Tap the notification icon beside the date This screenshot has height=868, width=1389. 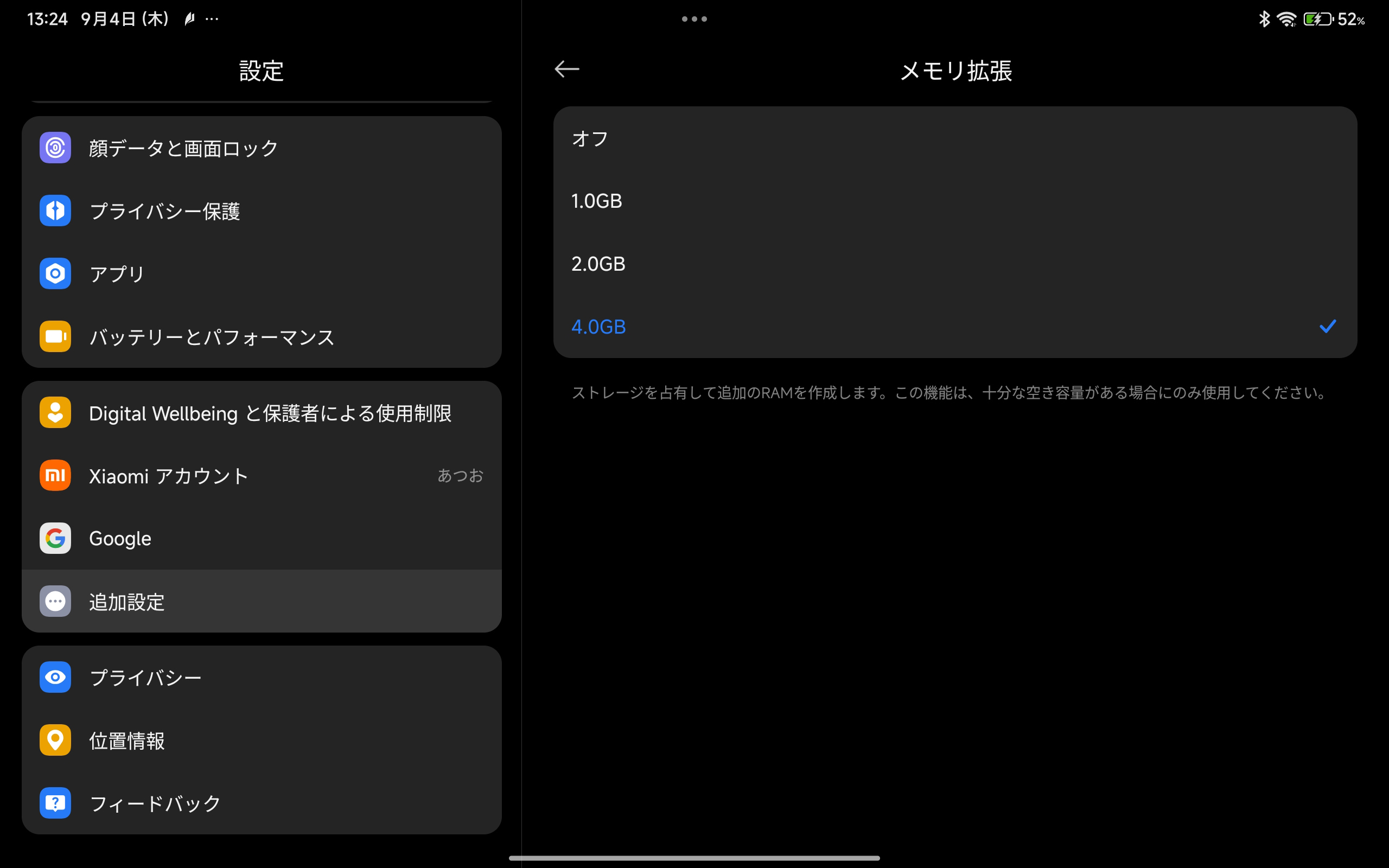[x=189, y=19]
